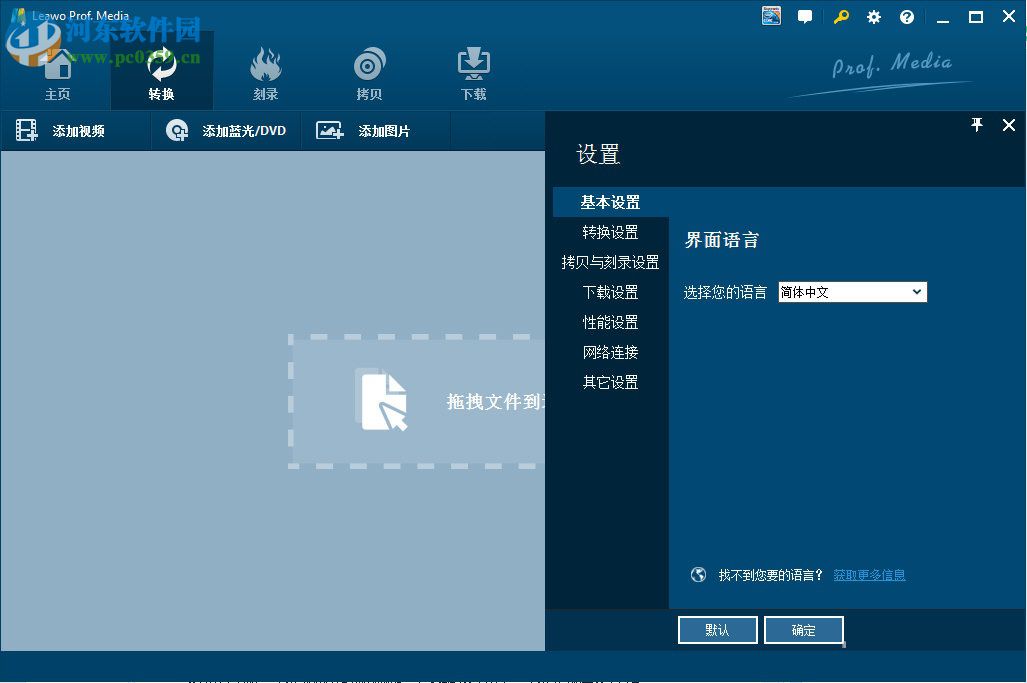1027x683 pixels.
Task: Open the 性能设置 settings section
Action: tap(610, 322)
